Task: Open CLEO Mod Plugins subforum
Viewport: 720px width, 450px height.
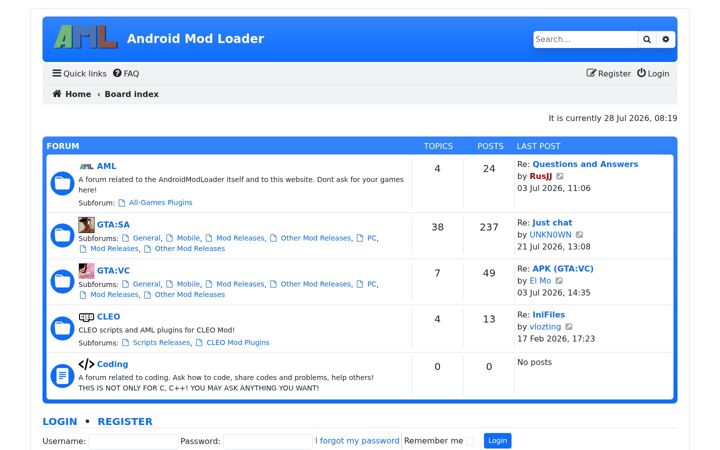Action: 238,343
